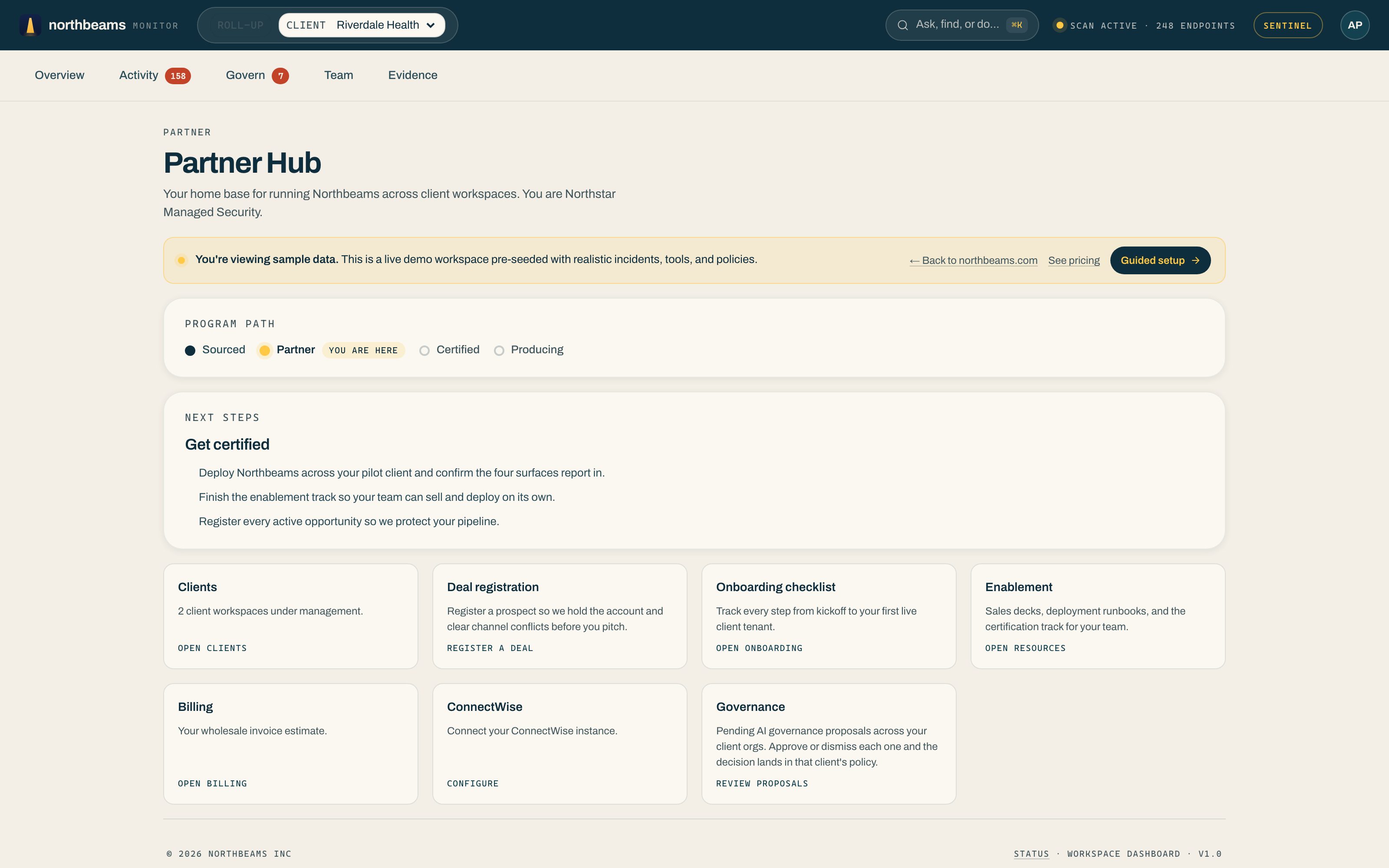Click the Deal registration card title

[x=493, y=587]
